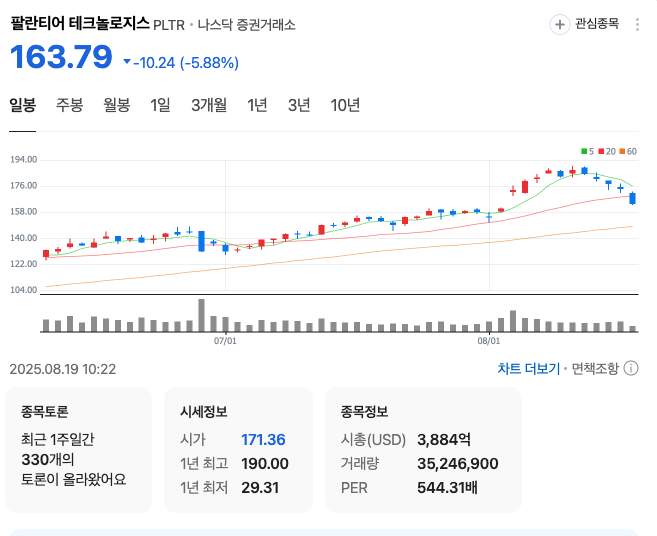
Task: Open the 시세정보 price info card
Action: coord(238,450)
